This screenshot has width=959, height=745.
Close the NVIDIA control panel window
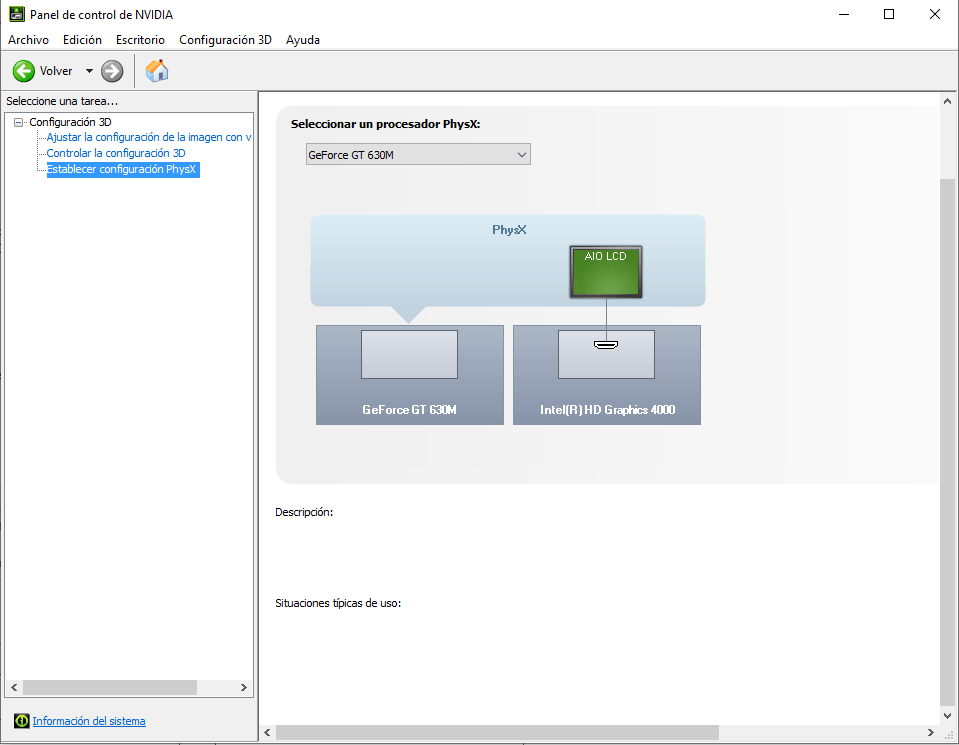pyautogui.click(x=935, y=14)
